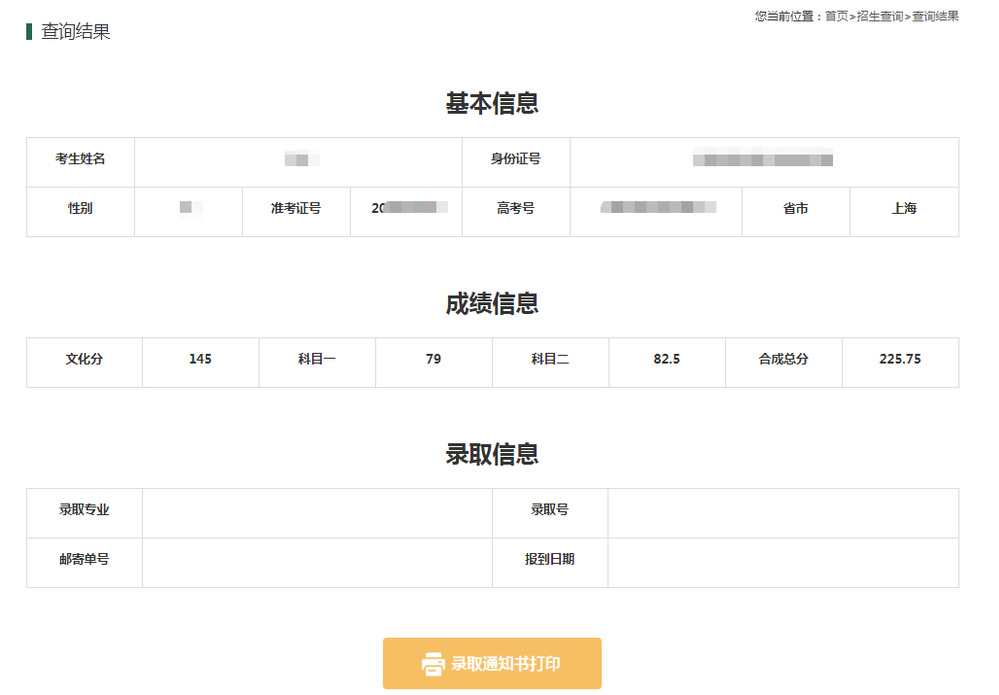Select the 基本信息 section heading

[492, 104]
